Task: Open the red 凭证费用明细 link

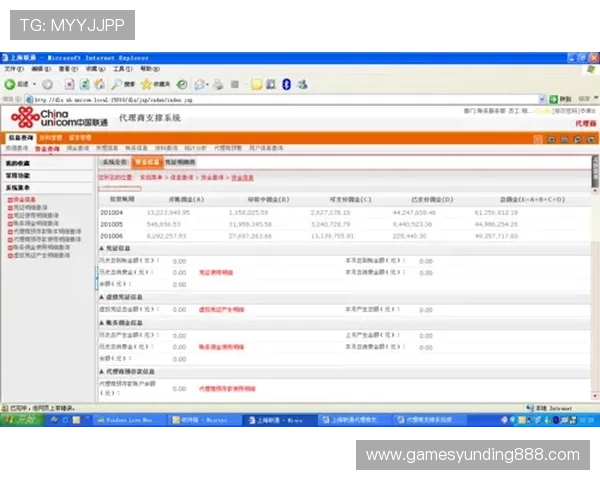Action: [x=214, y=272]
